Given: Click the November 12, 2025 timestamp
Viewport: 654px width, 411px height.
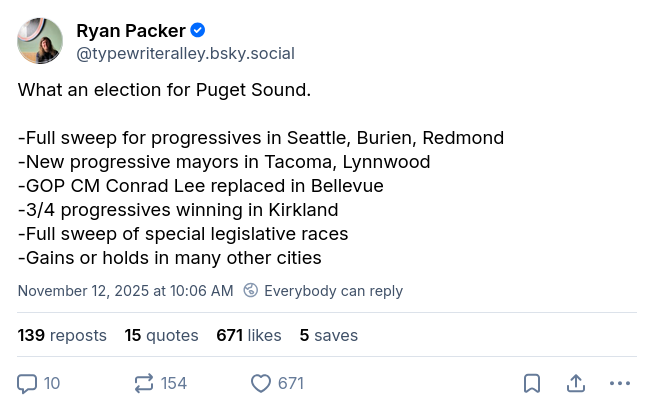Looking at the screenshot, I should click(x=125, y=291).
